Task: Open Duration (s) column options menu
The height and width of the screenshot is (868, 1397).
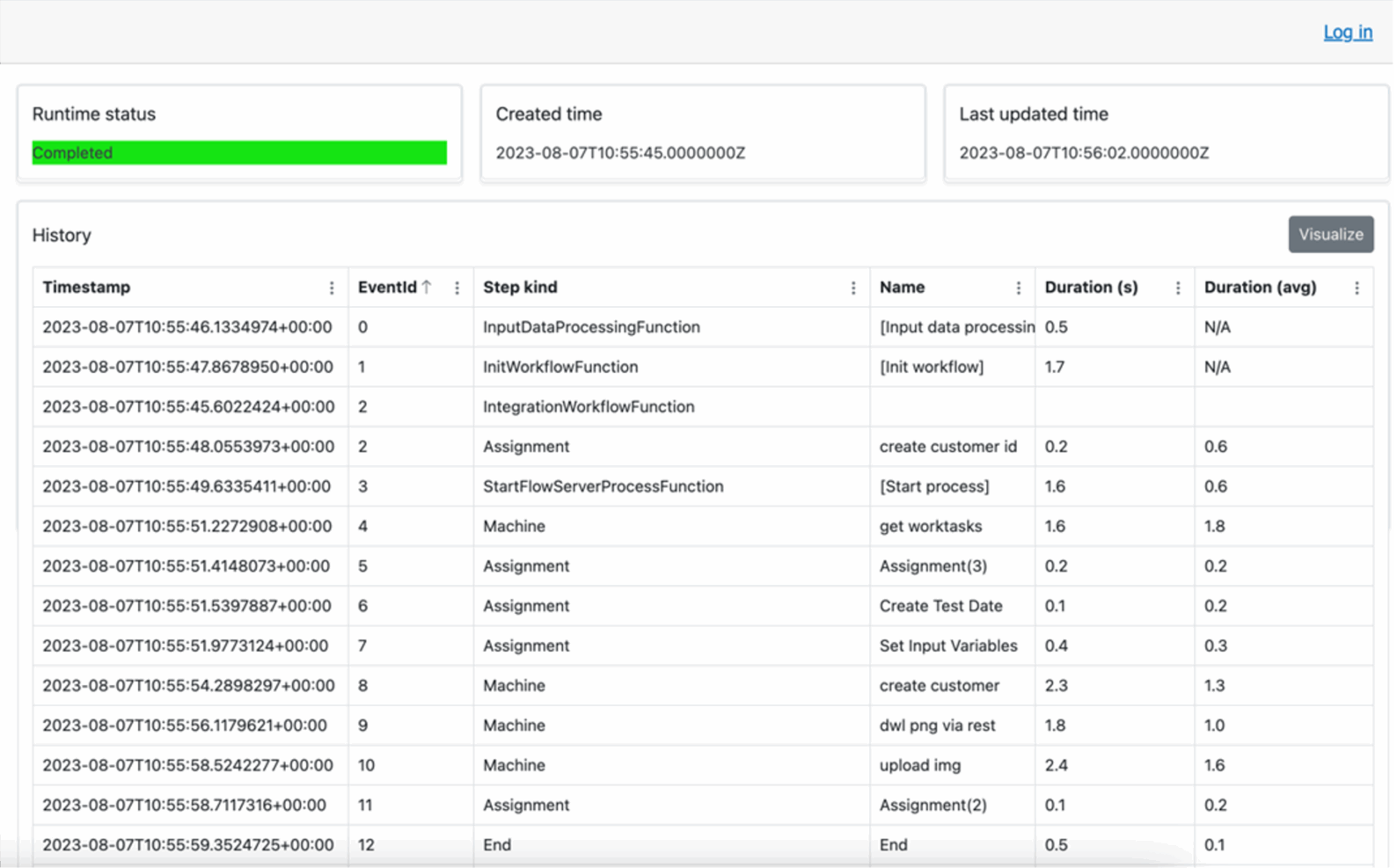Action: pos(1178,288)
